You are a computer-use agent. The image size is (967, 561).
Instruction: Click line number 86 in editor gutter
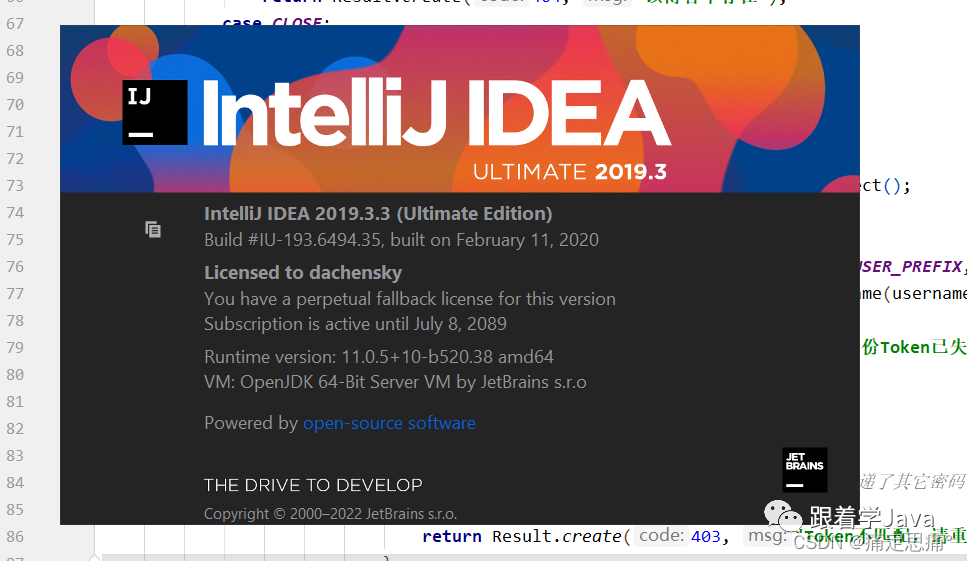(x=15, y=537)
